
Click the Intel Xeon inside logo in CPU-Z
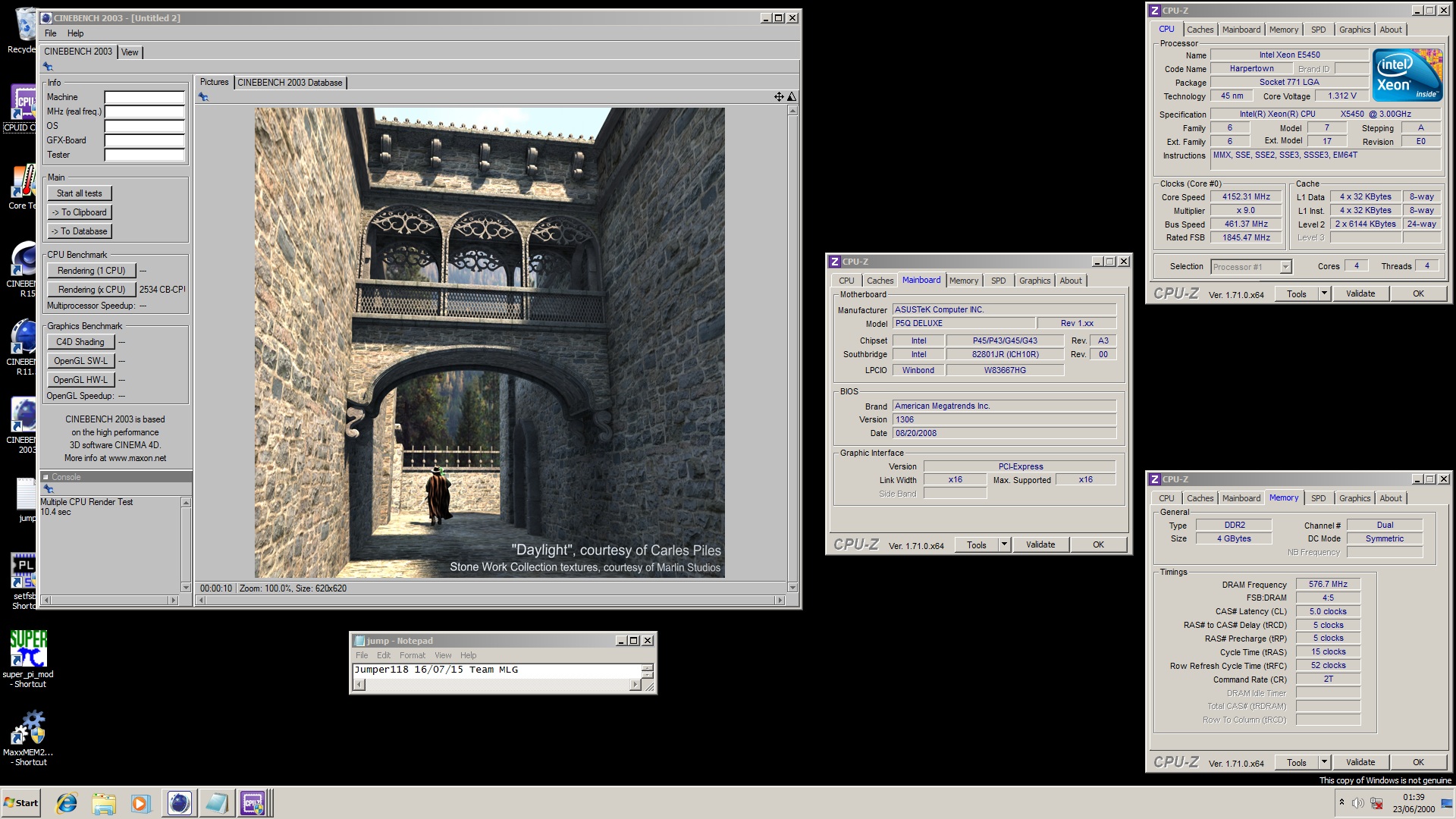click(1408, 75)
